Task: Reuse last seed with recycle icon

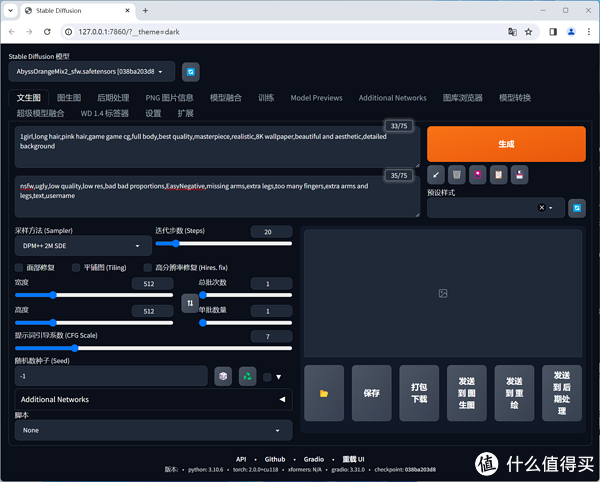Action: coord(248,376)
